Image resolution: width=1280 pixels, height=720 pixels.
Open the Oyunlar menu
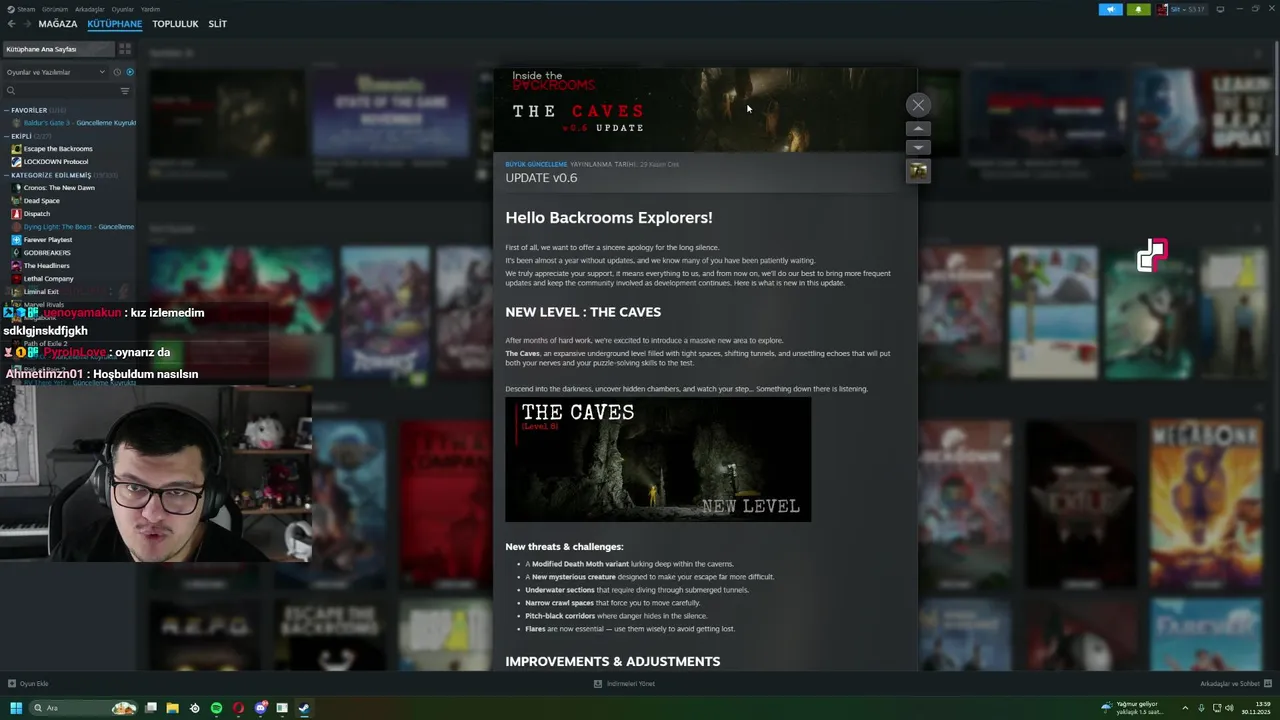pos(123,9)
